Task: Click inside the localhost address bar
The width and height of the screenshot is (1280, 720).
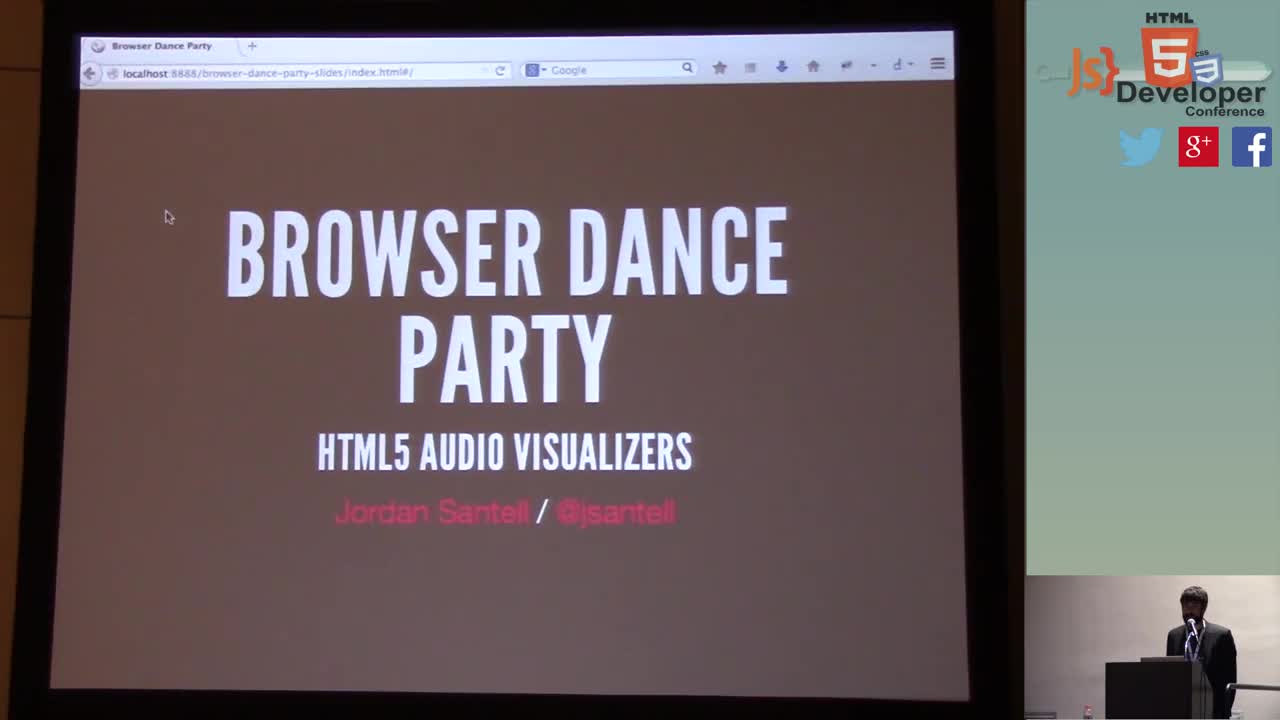Action: (300, 72)
